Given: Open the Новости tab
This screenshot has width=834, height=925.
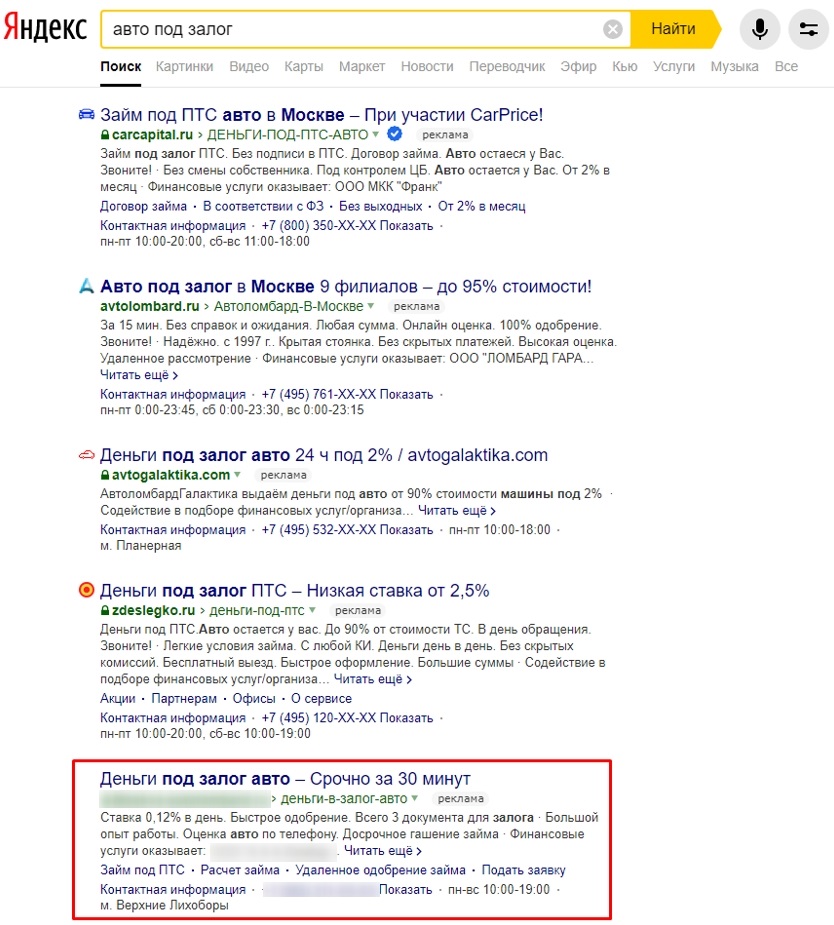Looking at the screenshot, I should click(x=427, y=67).
